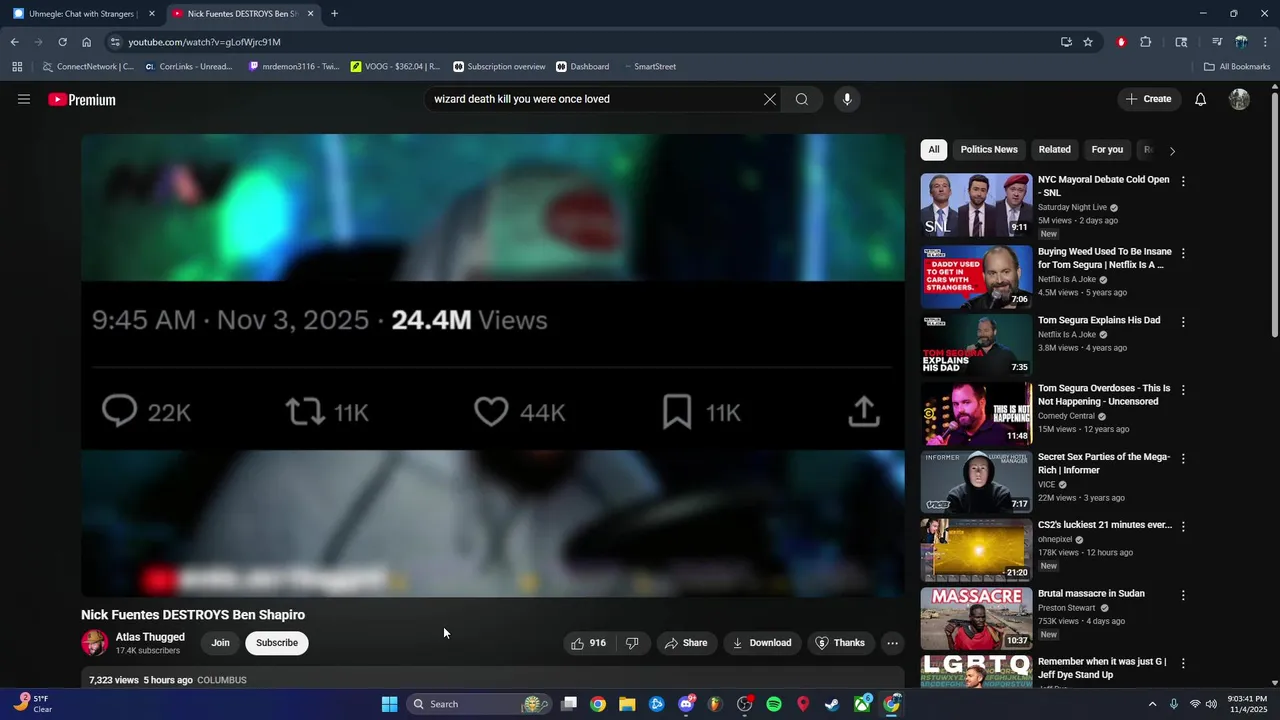The width and height of the screenshot is (1280, 720).
Task: Open the YouTube hamburger guide menu
Action: [24, 99]
